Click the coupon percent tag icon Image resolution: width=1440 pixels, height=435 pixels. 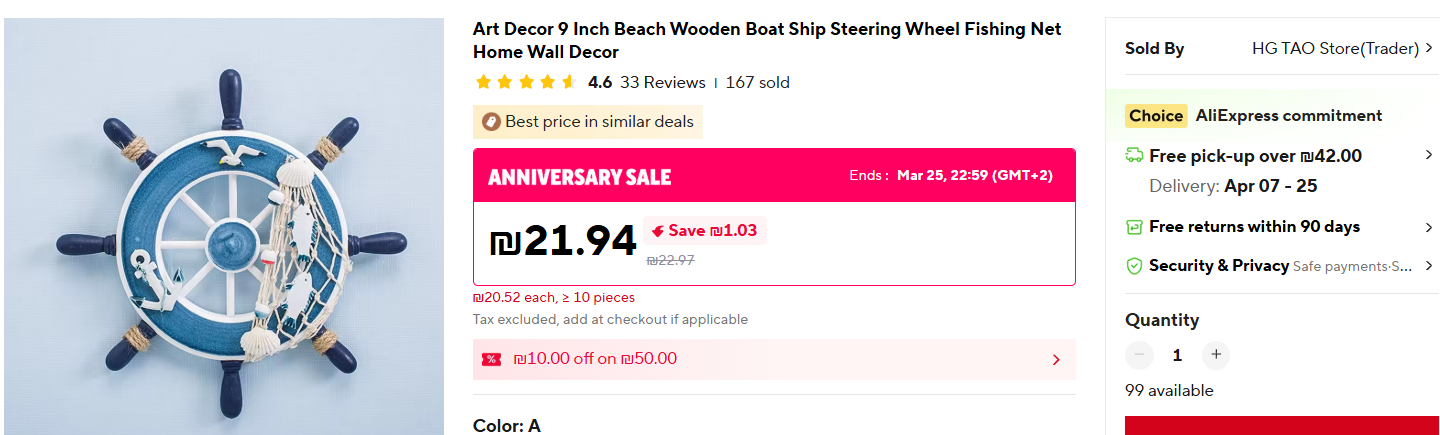coord(491,359)
